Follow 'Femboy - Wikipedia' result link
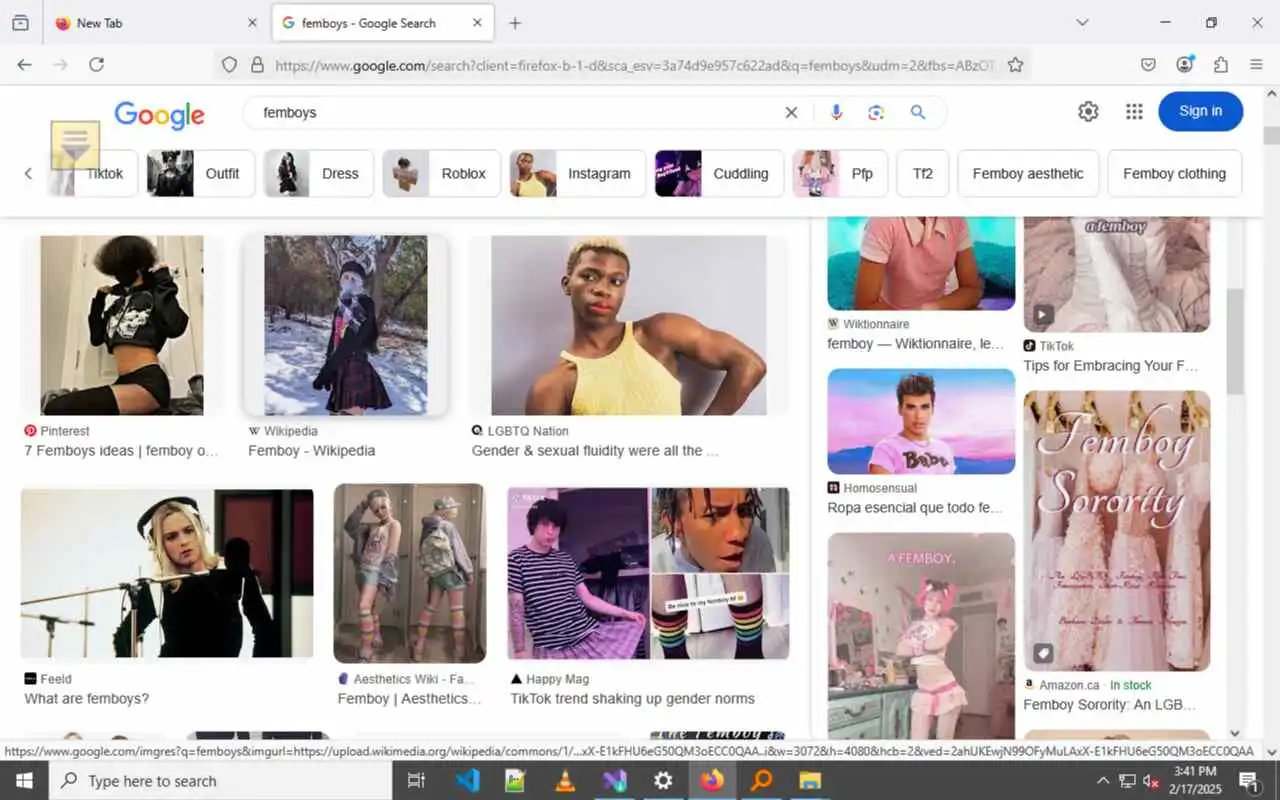The width and height of the screenshot is (1280, 800). tap(312, 451)
